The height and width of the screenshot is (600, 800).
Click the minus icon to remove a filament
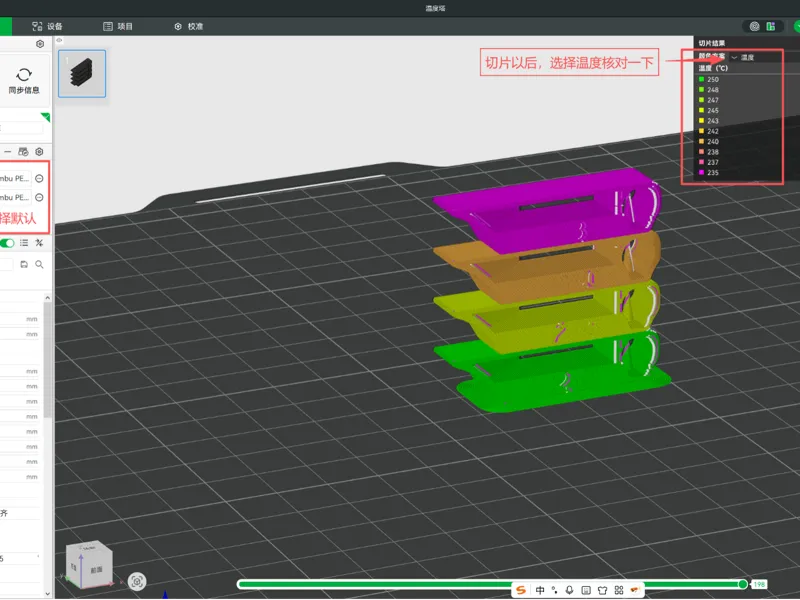pyautogui.click(x=8, y=152)
